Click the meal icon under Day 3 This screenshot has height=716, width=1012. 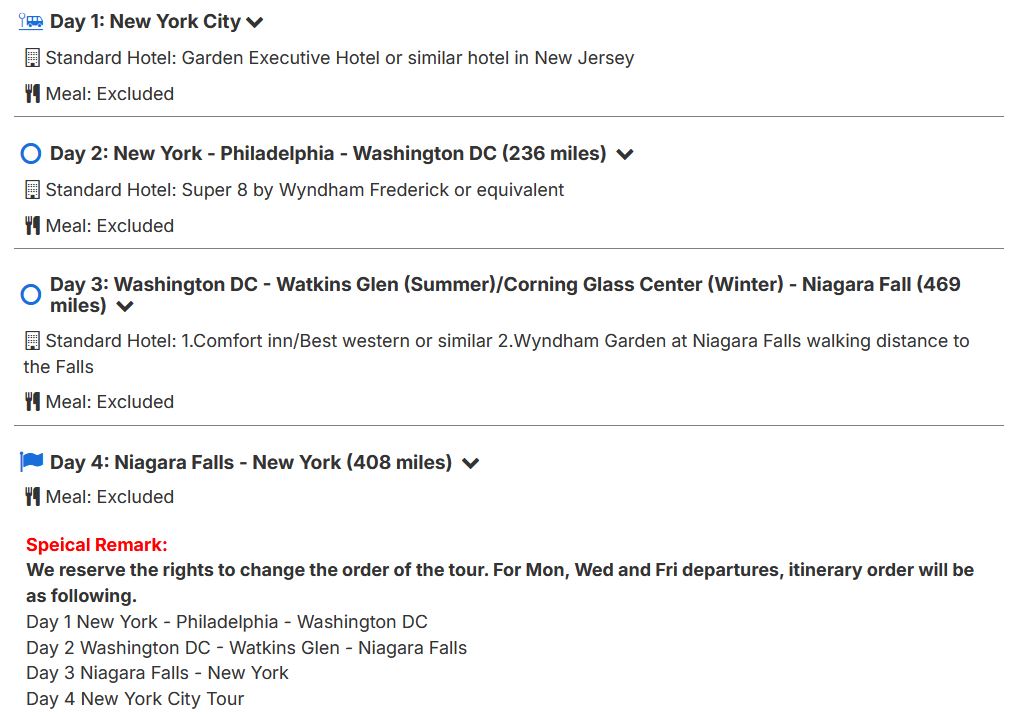32,402
